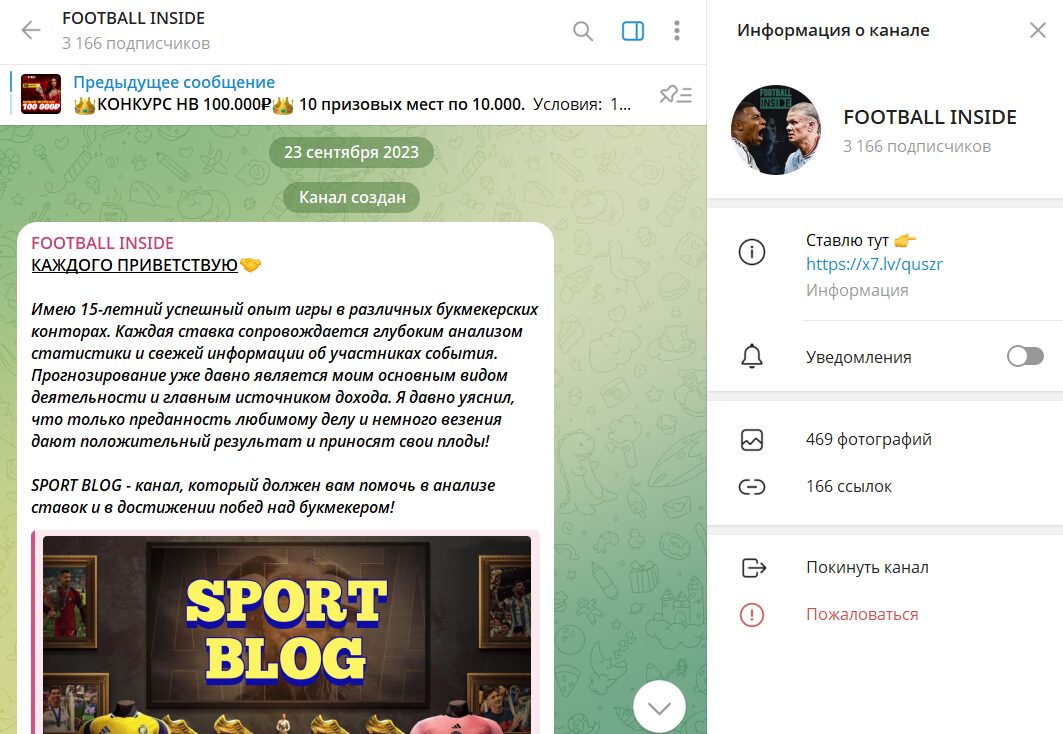Click the pinned message contest thumbnail
This screenshot has width=1063, height=734.
(41, 94)
